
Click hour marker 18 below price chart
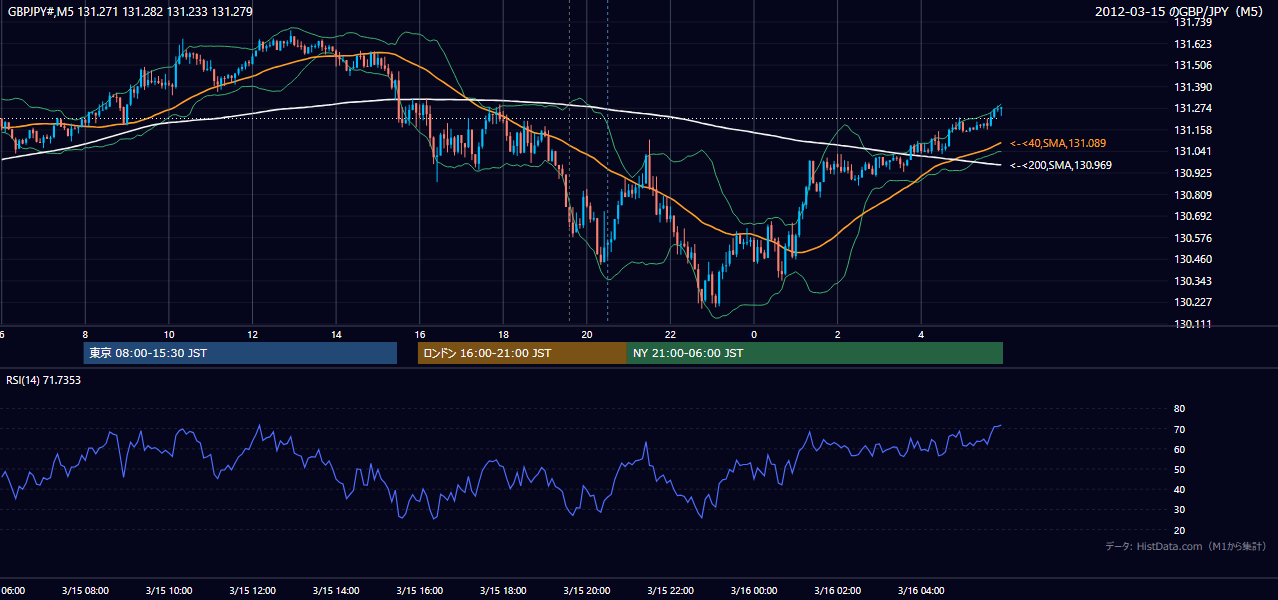(x=503, y=335)
